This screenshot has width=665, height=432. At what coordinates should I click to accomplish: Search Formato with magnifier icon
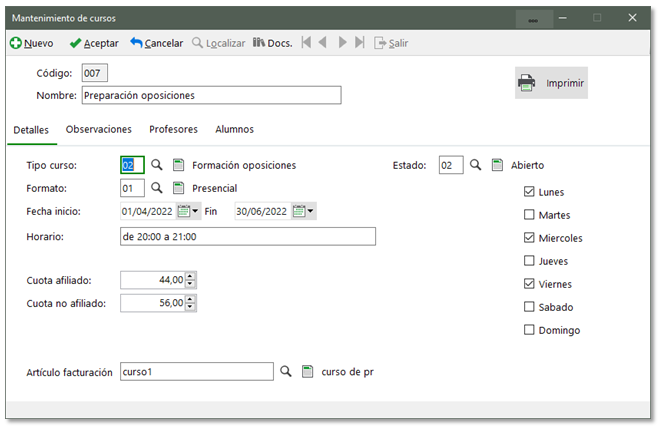tap(157, 188)
